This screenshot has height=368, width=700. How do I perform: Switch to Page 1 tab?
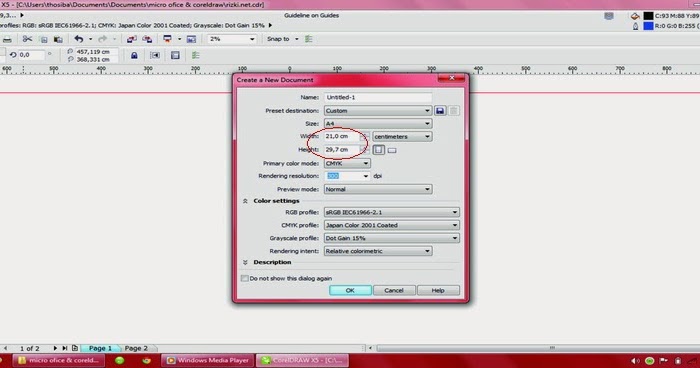tap(100, 348)
